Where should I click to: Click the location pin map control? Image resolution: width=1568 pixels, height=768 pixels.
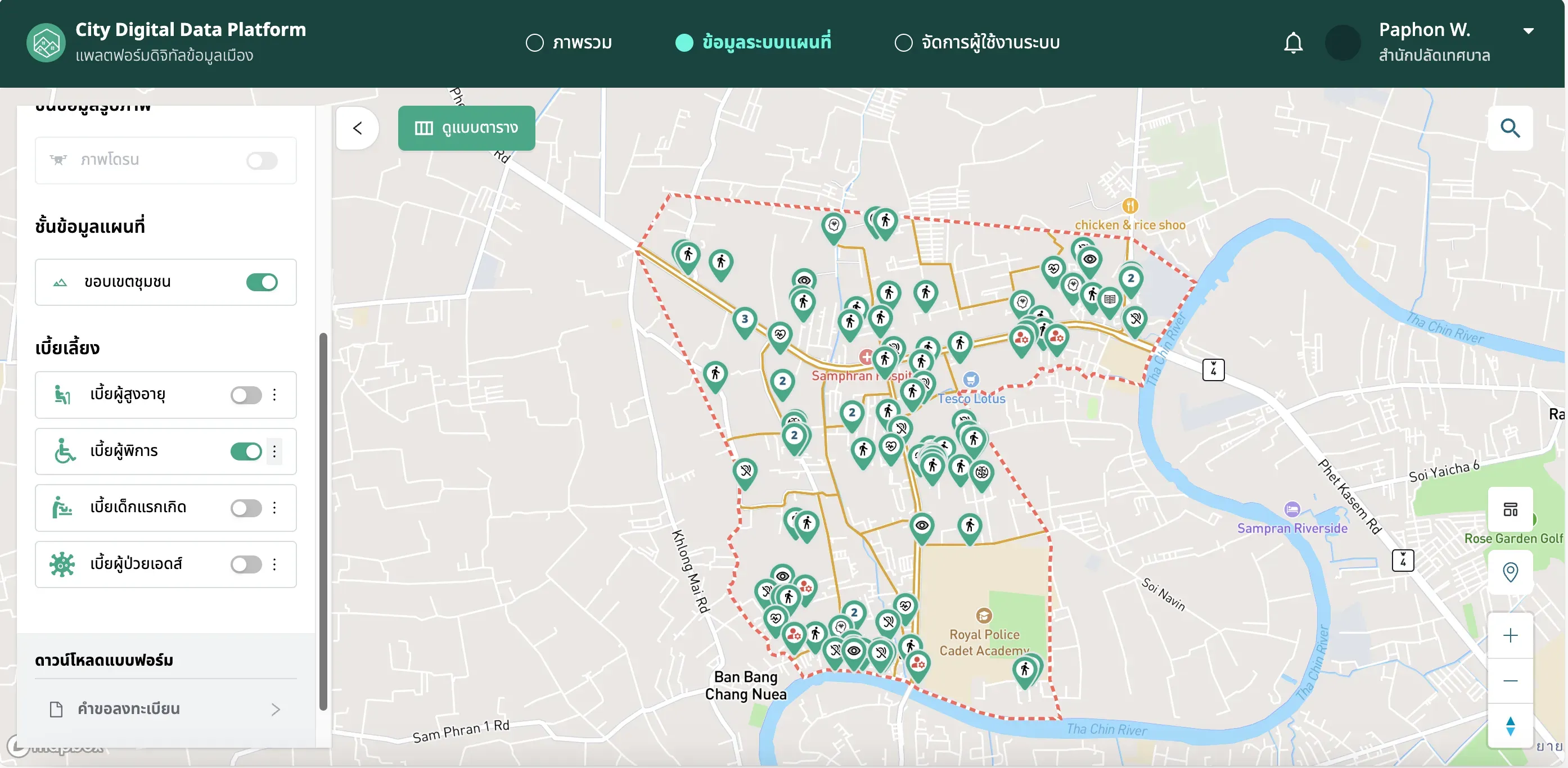tap(1510, 572)
